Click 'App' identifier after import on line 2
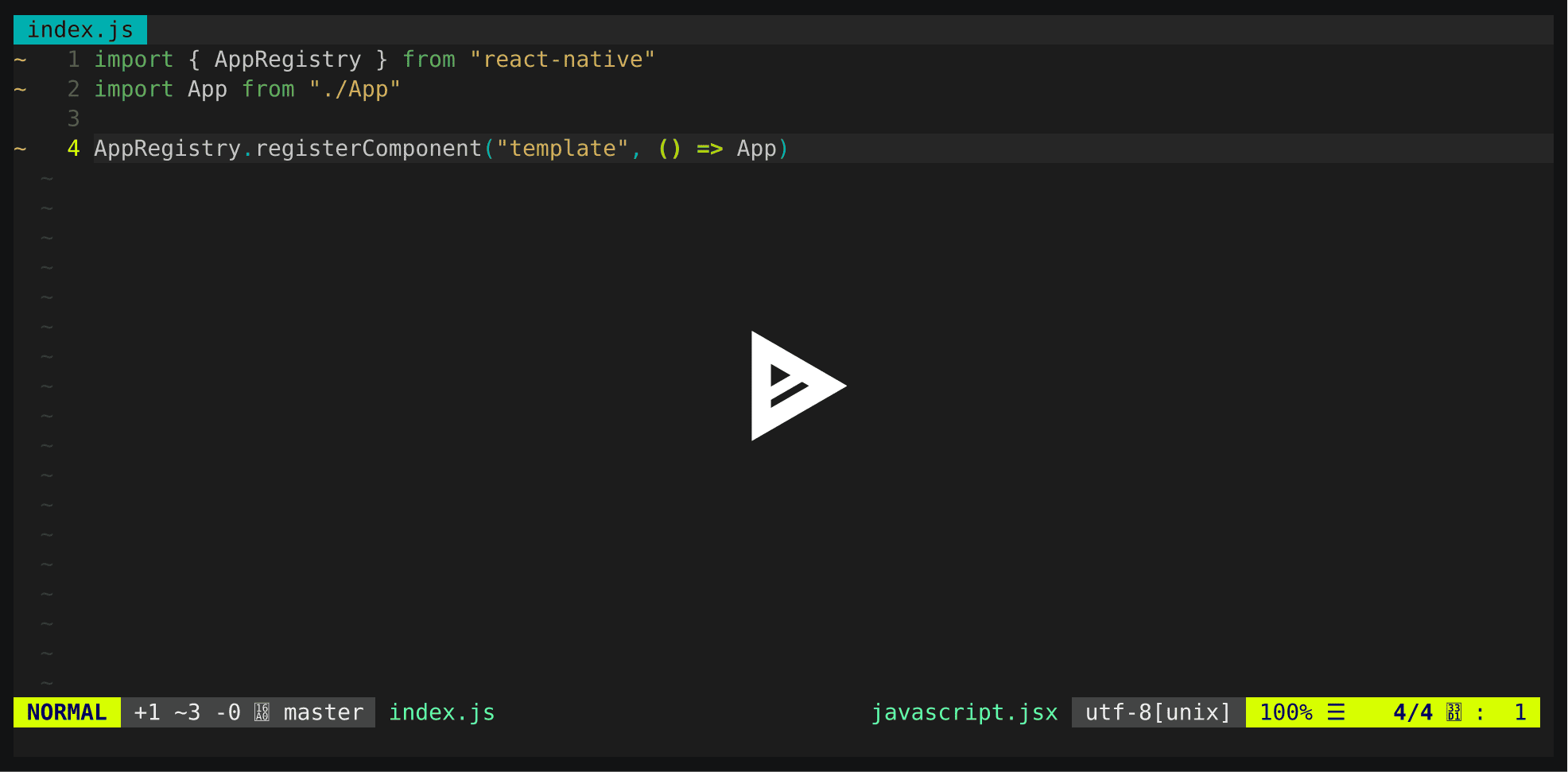Screen dimensions: 1568x772 tap(208, 89)
